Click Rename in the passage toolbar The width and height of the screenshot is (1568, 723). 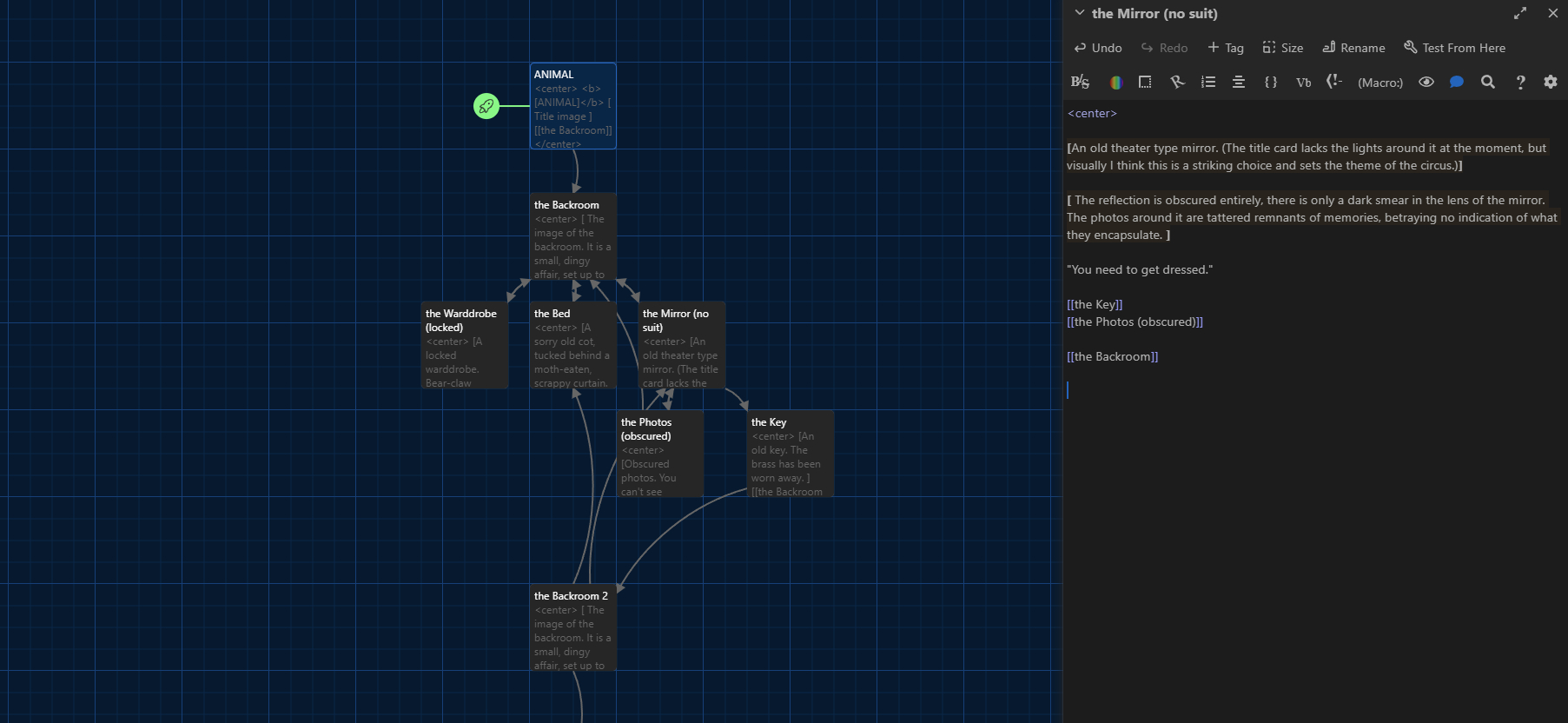point(1353,48)
